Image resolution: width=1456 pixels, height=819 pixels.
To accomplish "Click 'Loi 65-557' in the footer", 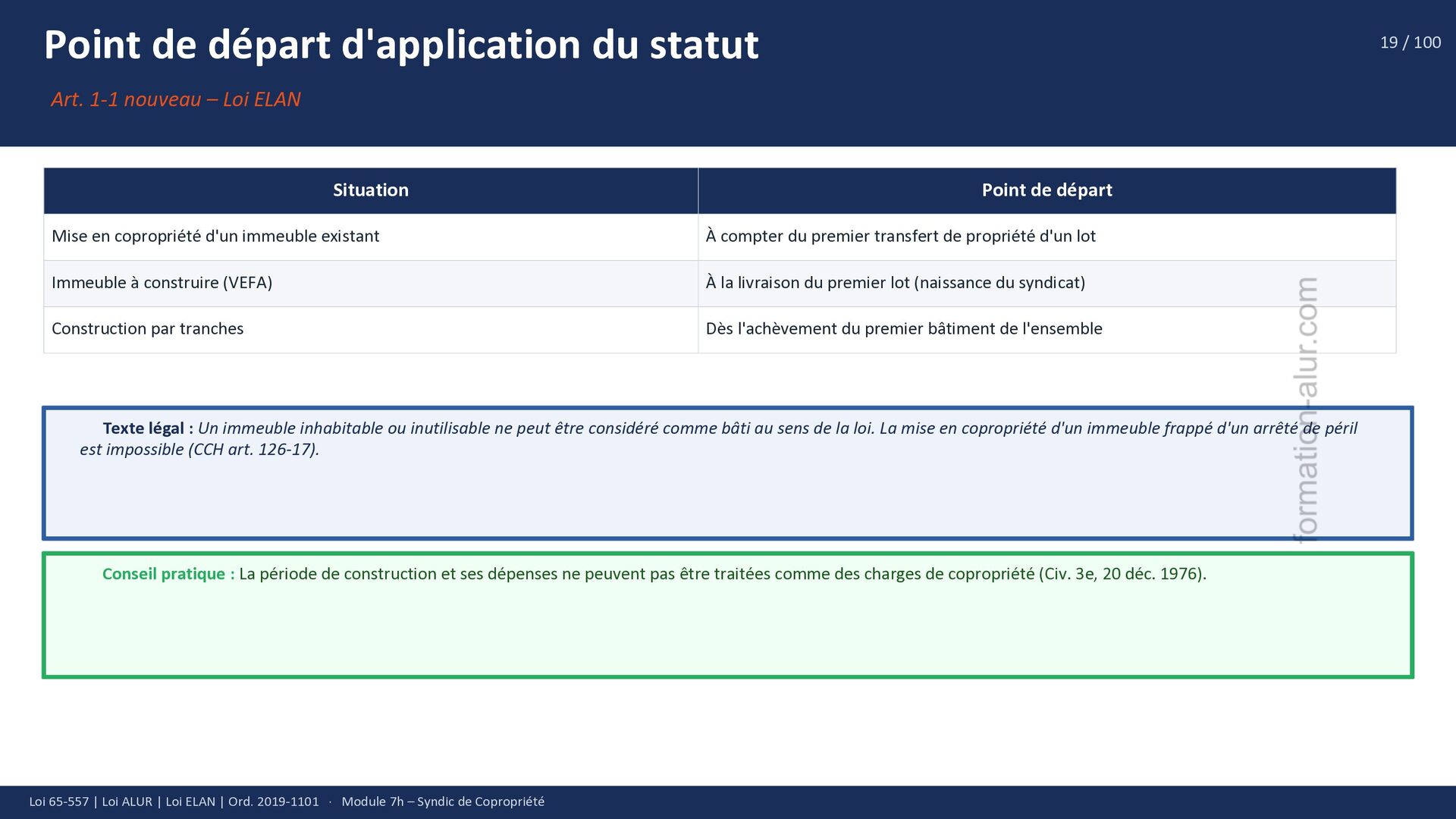I will point(58,802).
